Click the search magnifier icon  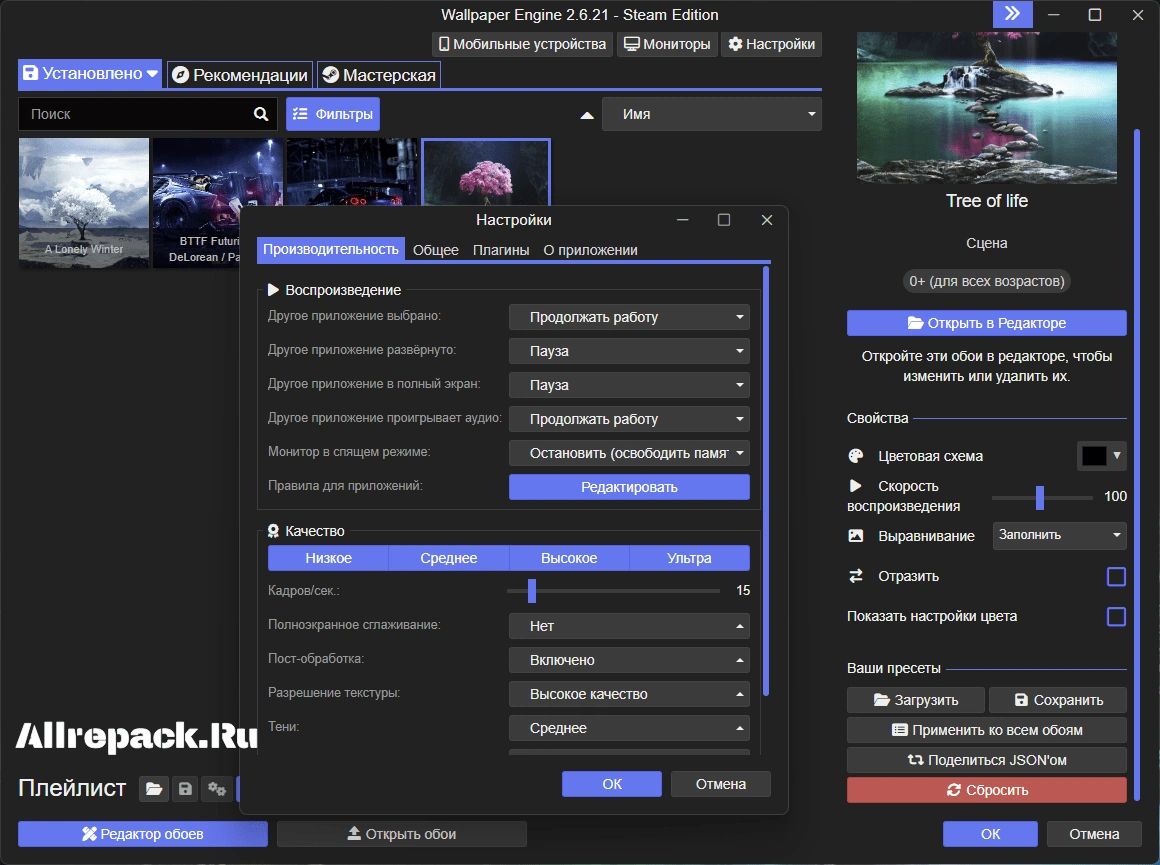coord(260,114)
